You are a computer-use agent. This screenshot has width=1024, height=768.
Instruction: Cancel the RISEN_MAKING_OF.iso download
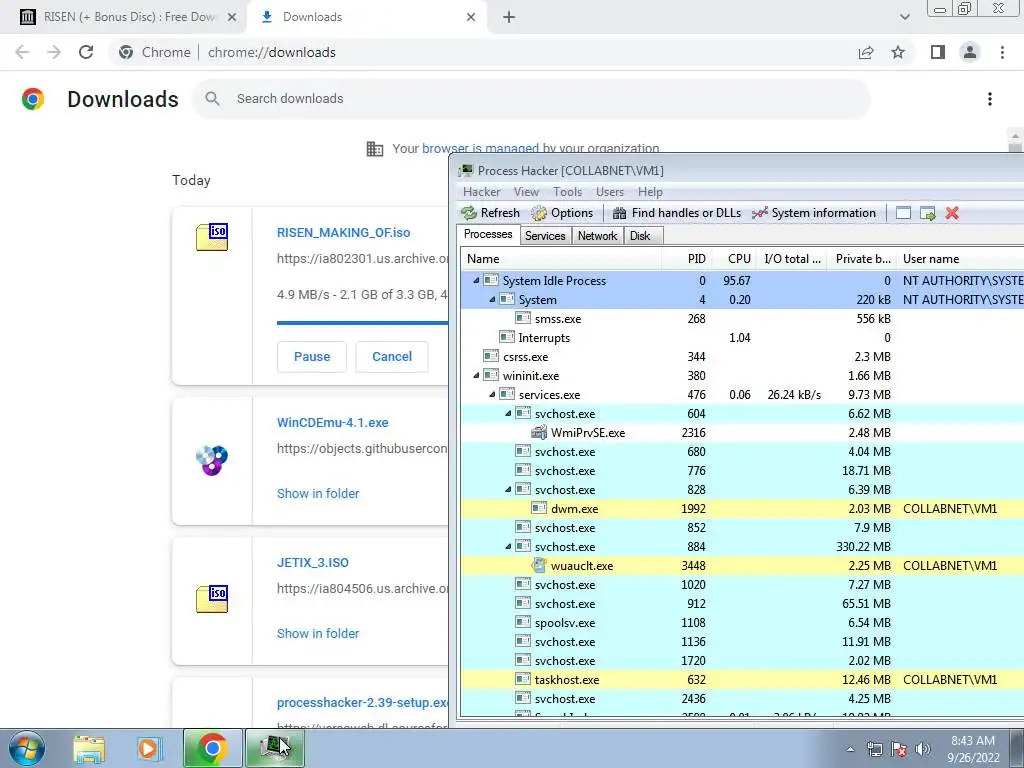pyautogui.click(x=392, y=357)
